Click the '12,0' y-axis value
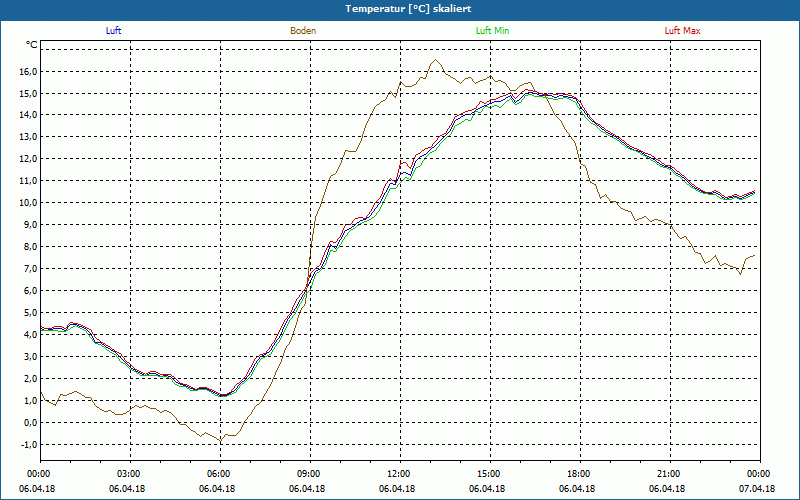The image size is (800, 500). (29, 159)
